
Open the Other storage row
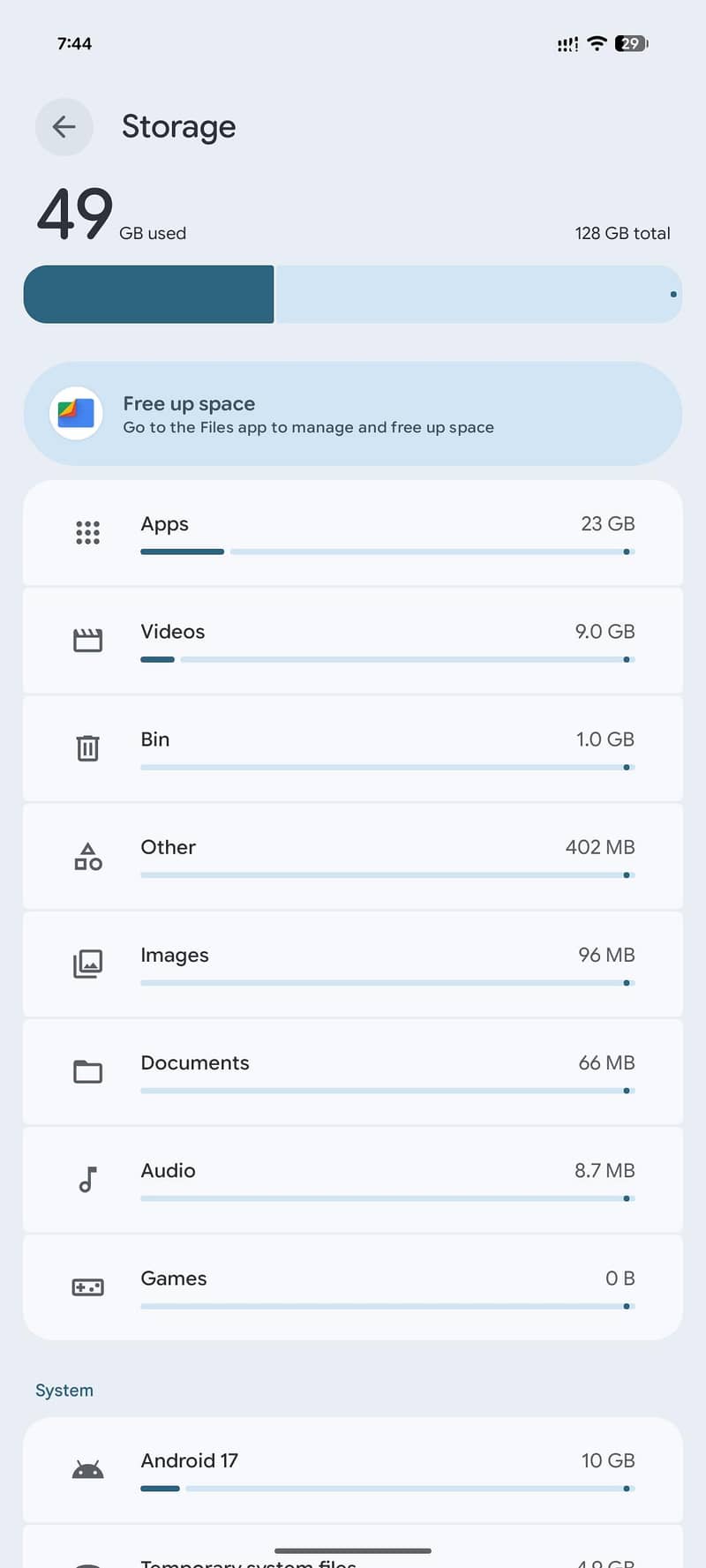pyautogui.click(x=353, y=856)
